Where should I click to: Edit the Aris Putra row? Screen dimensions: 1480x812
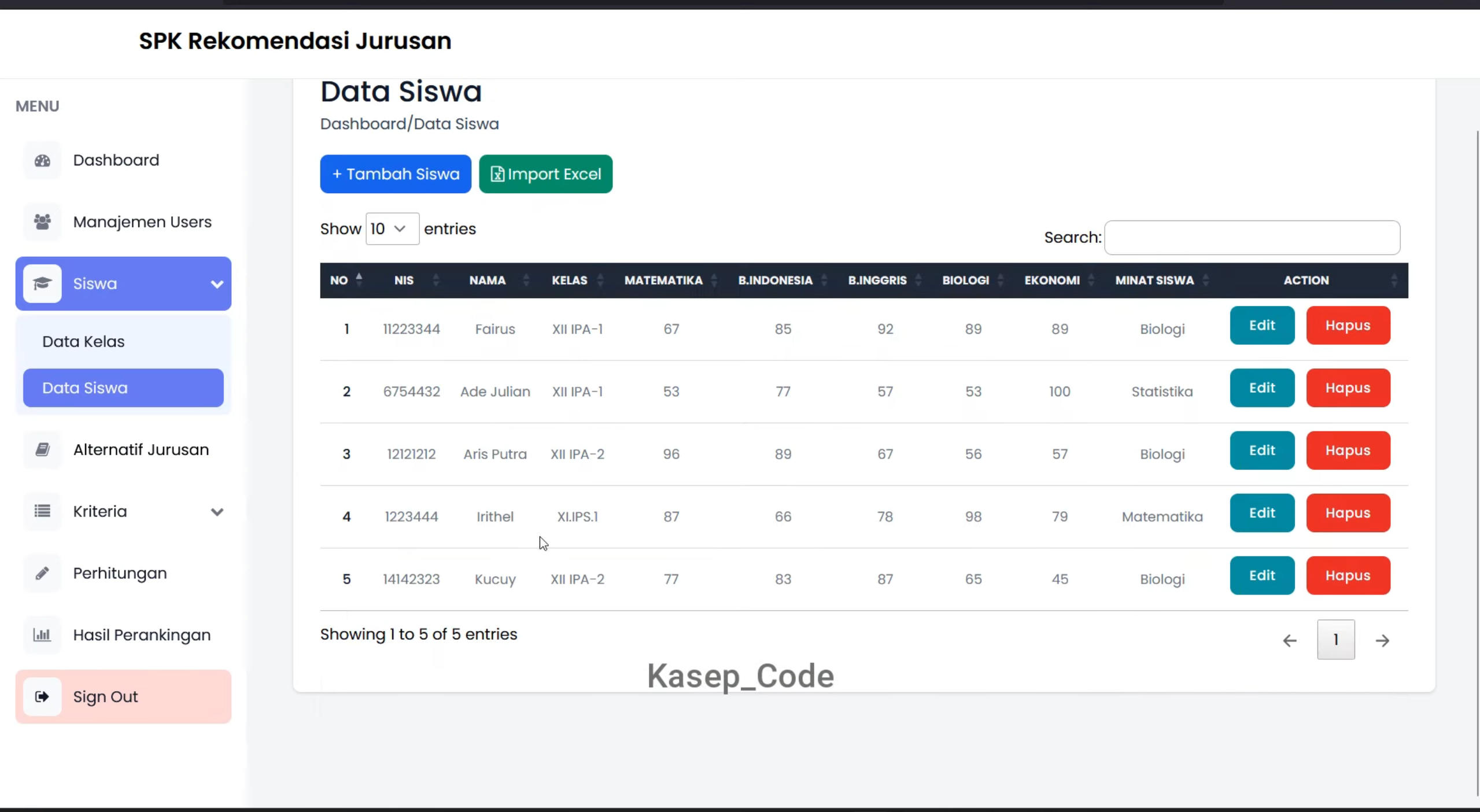click(1262, 451)
